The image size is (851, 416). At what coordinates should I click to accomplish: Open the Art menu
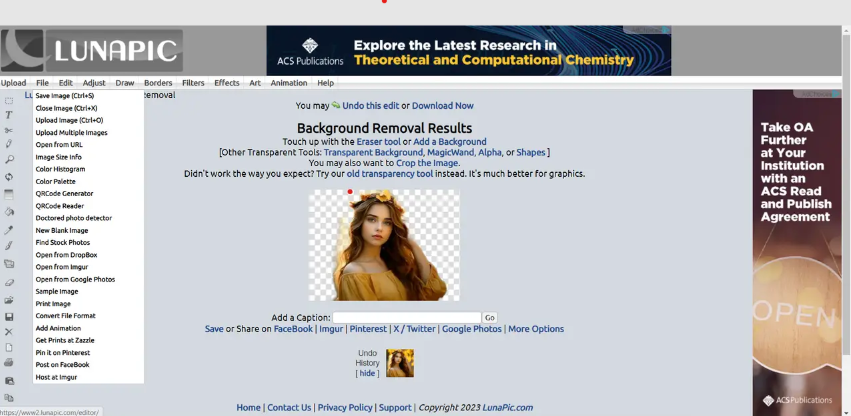tap(255, 83)
